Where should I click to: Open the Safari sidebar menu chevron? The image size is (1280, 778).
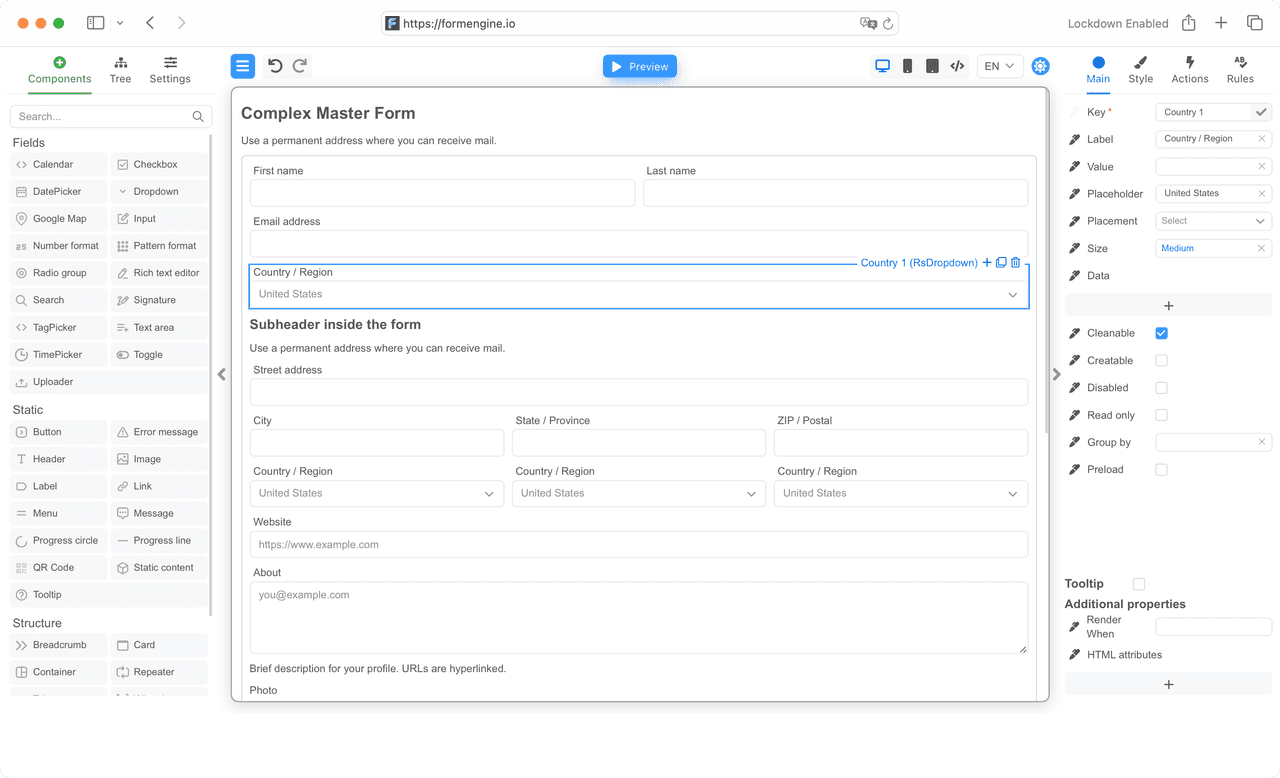tap(120, 23)
